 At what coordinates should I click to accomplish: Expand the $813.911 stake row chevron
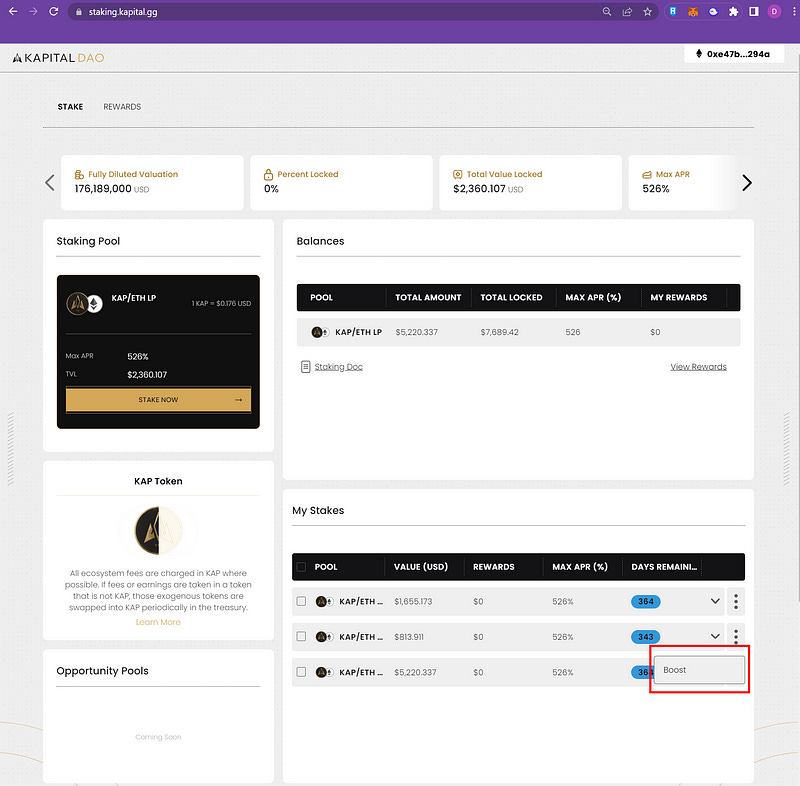(x=715, y=637)
